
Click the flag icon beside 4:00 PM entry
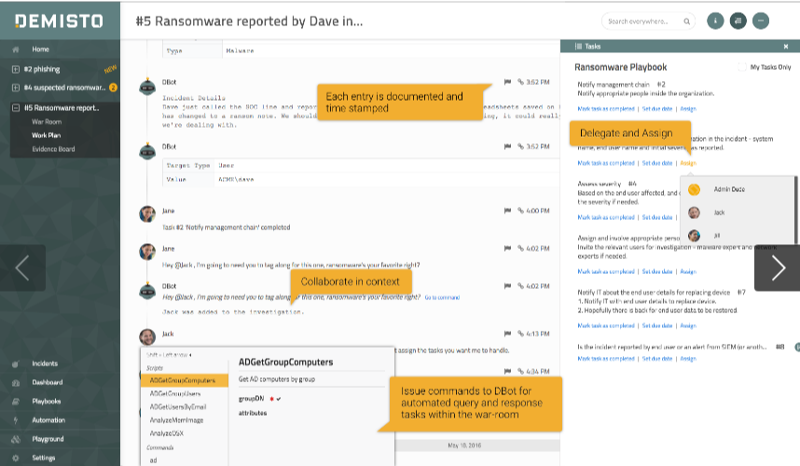(x=508, y=211)
